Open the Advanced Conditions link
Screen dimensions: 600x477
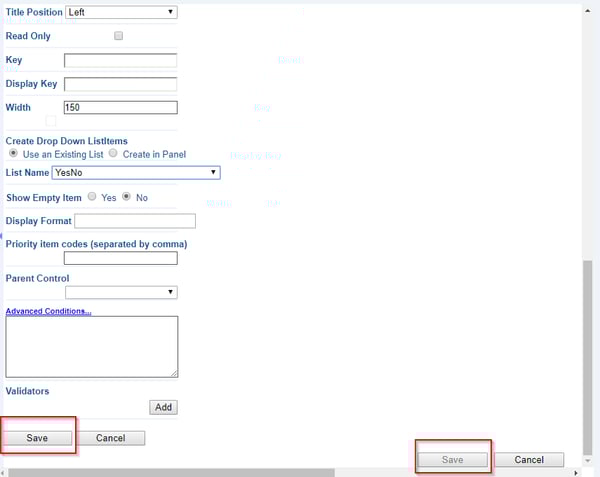coord(48,311)
